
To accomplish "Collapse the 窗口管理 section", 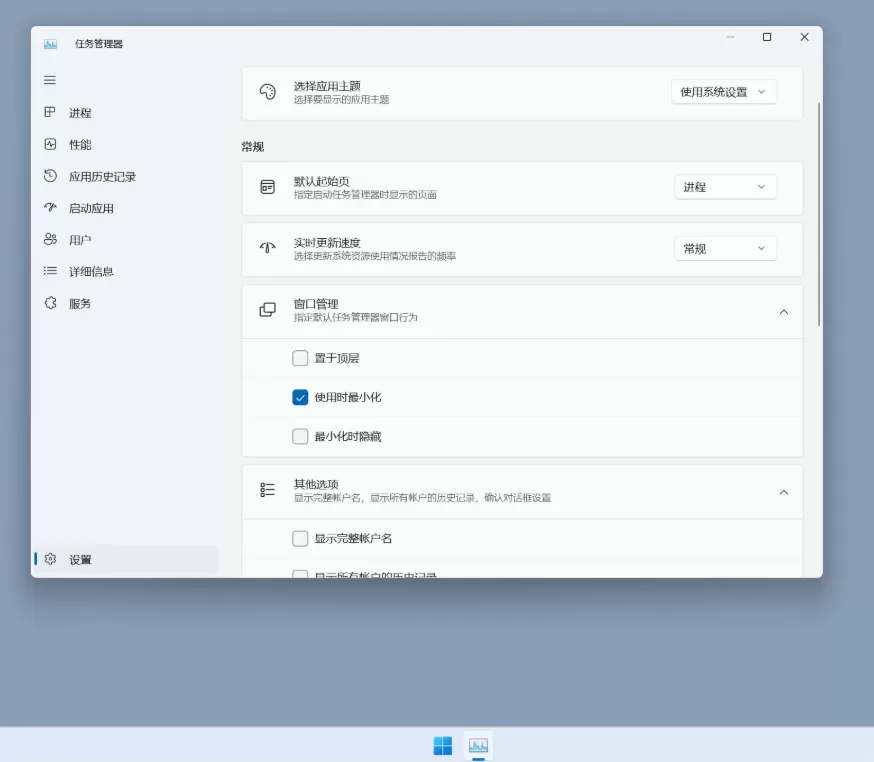I will (785, 311).
